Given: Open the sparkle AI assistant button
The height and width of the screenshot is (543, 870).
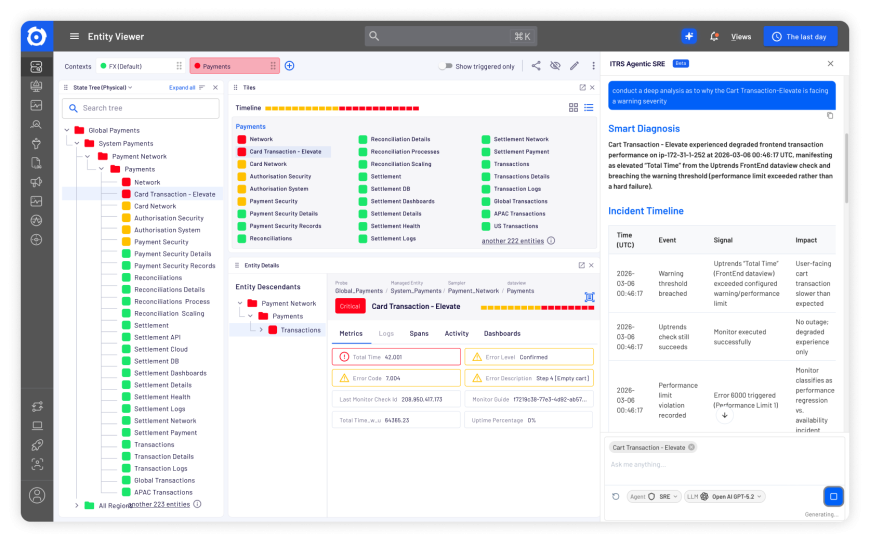Looking at the screenshot, I should point(689,37).
